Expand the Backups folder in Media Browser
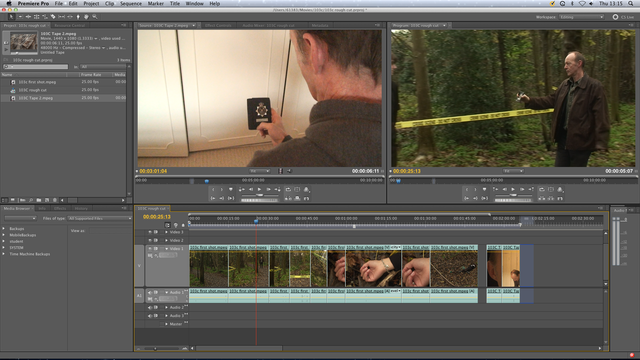The height and width of the screenshot is (360, 640). pyautogui.click(x=4, y=229)
